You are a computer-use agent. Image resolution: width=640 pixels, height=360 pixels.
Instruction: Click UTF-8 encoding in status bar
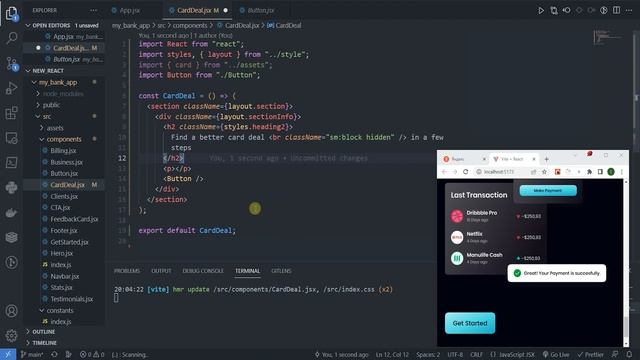[x=455, y=354]
